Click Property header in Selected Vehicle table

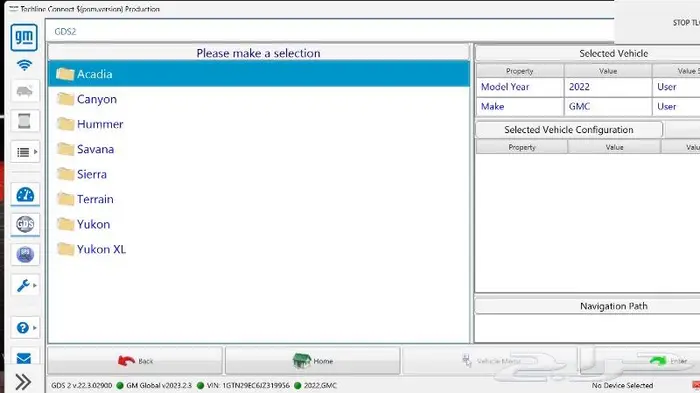[520, 71]
